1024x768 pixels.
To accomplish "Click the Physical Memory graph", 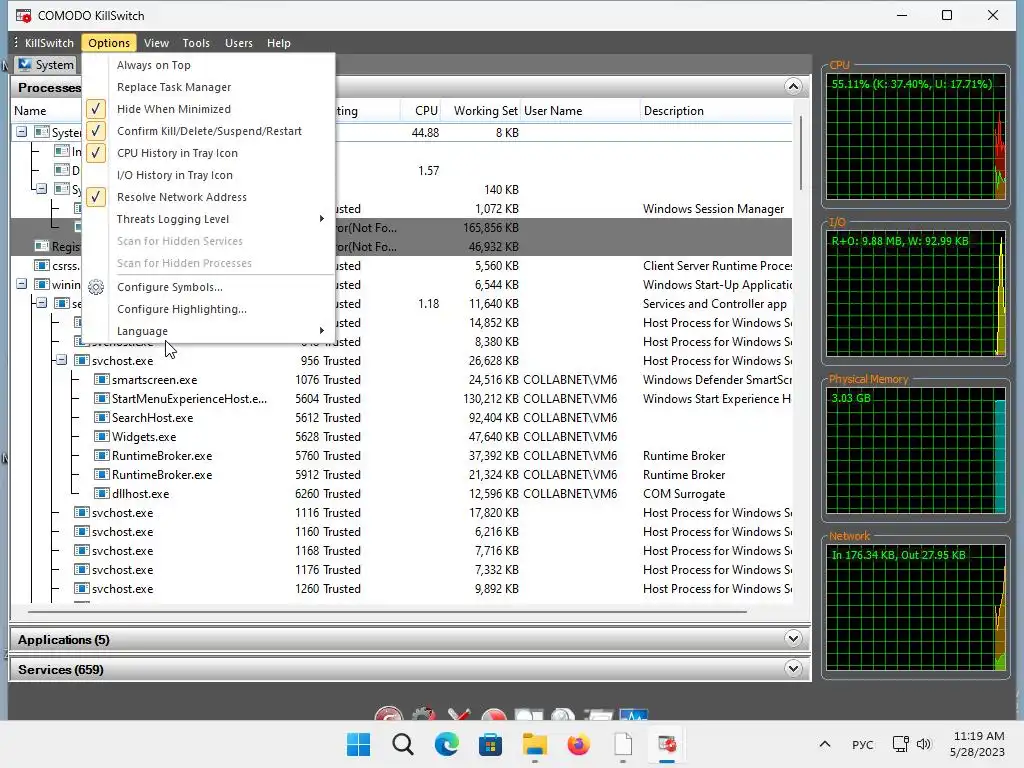I will click(916, 451).
